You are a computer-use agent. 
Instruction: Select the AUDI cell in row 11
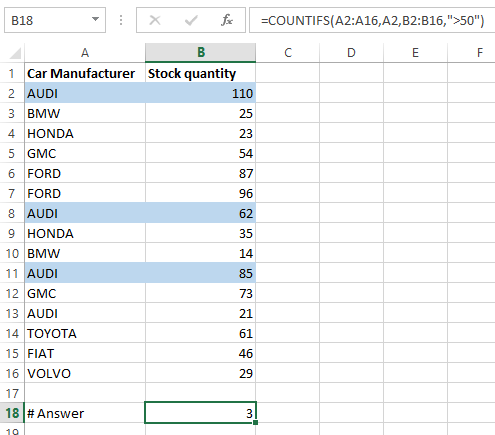point(85,273)
